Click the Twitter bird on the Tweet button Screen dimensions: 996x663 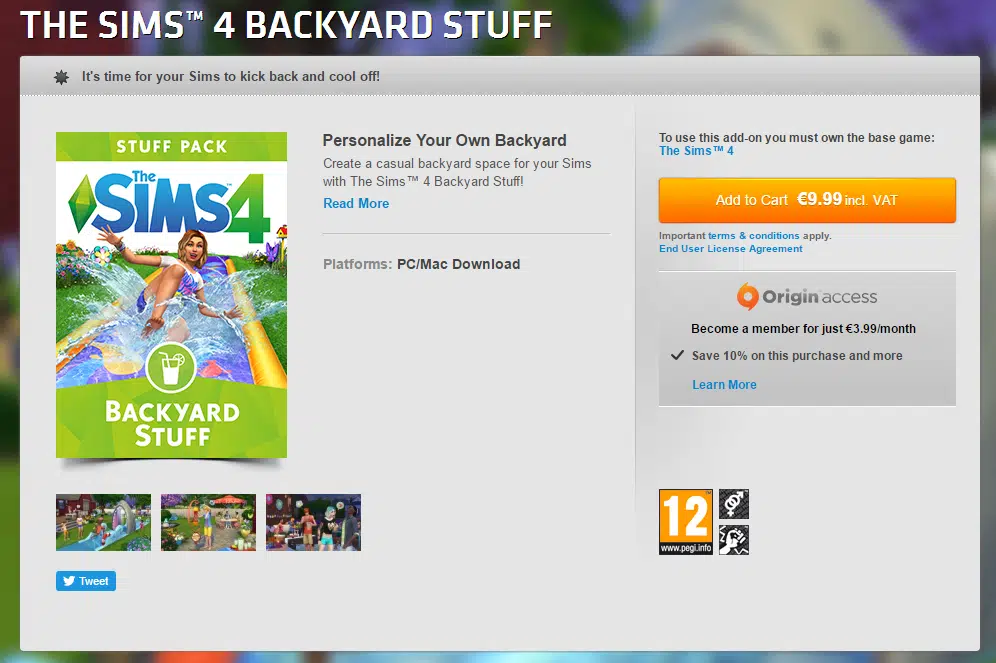pyautogui.click(x=69, y=581)
